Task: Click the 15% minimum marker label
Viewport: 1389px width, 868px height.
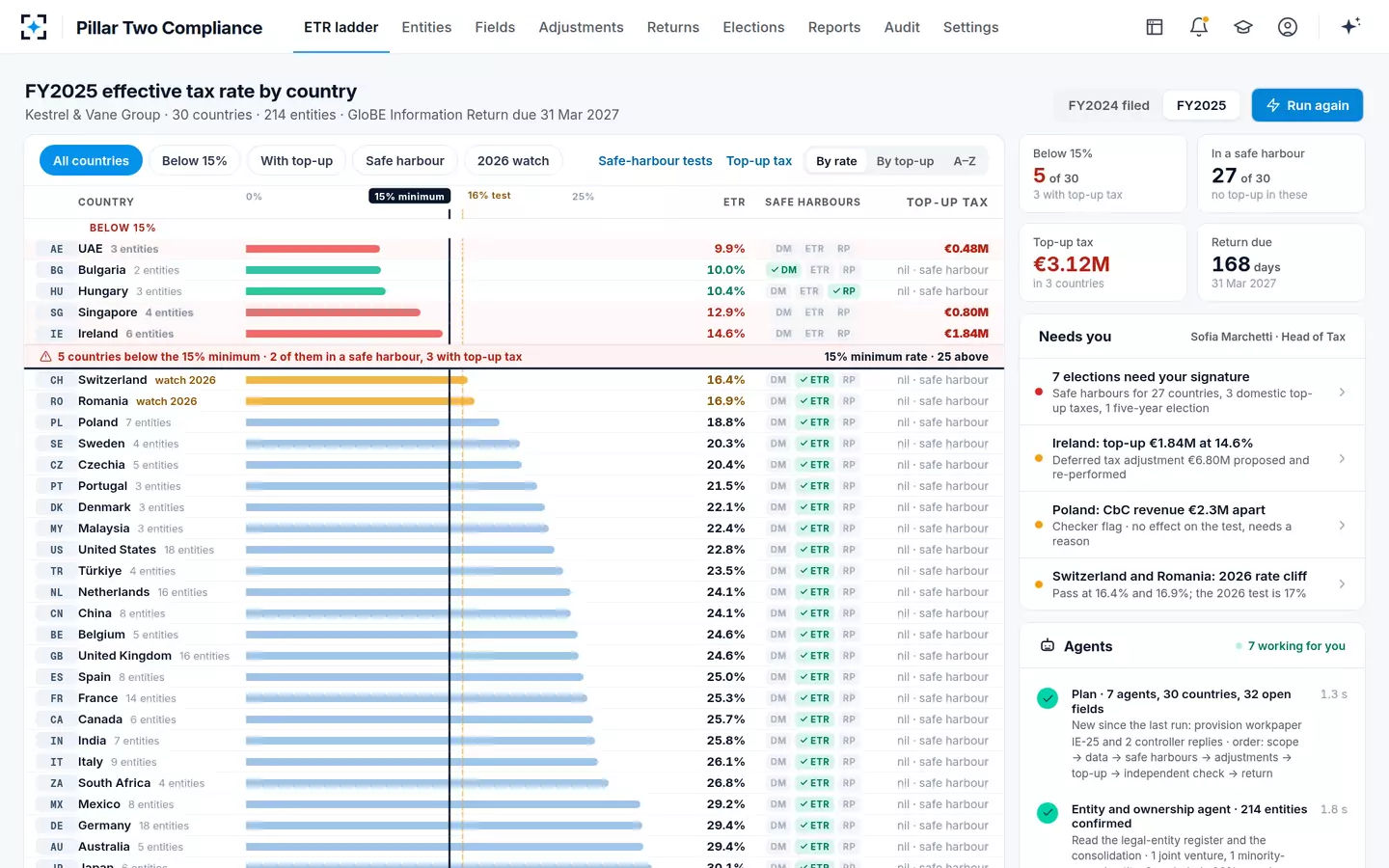Action: [410, 196]
